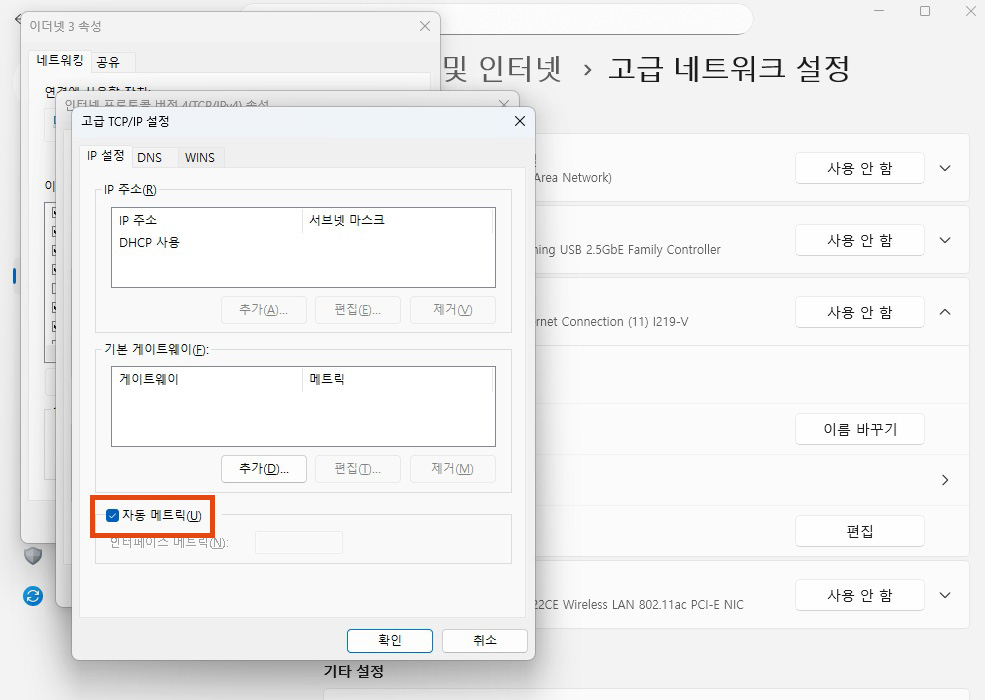The height and width of the screenshot is (700, 985).
Task: Select the DHCP 사용 row
Action: tap(150, 242)
